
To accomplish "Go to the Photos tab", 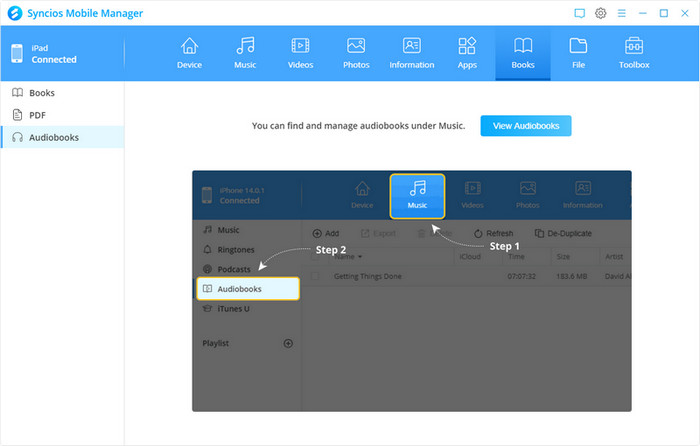I will click(x=356, y=54).
